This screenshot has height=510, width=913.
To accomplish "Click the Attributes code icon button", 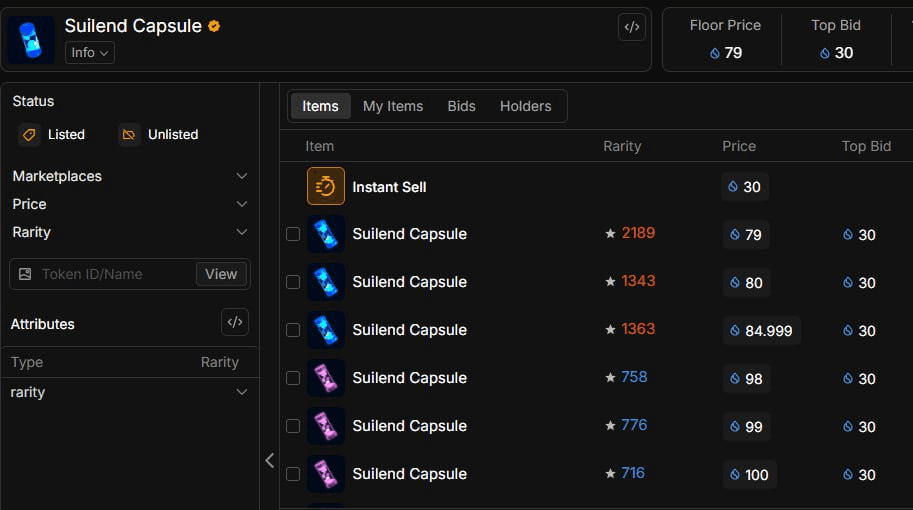I will pos(235,322).
